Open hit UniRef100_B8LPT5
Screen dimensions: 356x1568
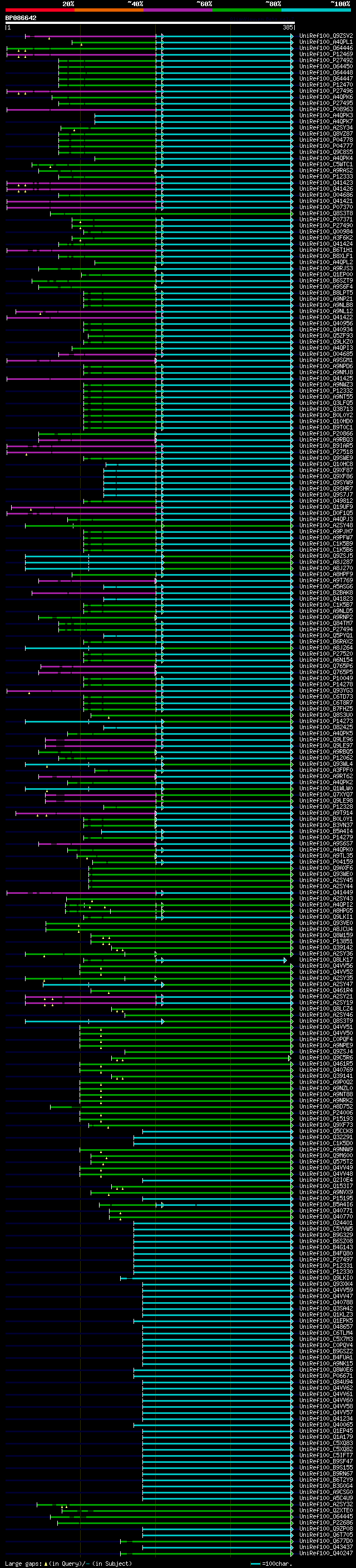click(326, 293)
